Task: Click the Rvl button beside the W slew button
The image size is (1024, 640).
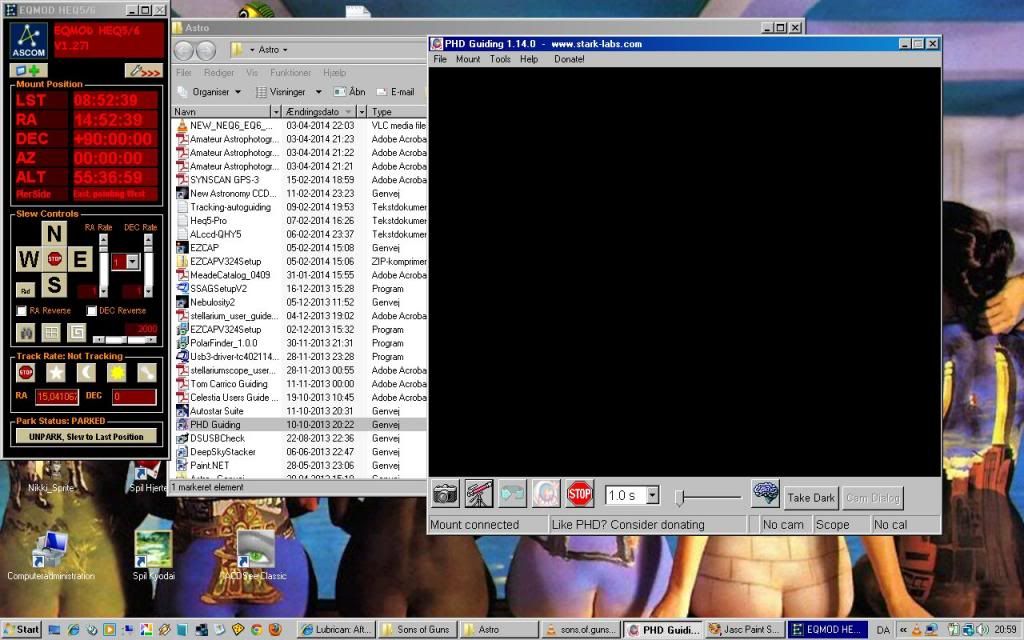Action: point(25,290)
